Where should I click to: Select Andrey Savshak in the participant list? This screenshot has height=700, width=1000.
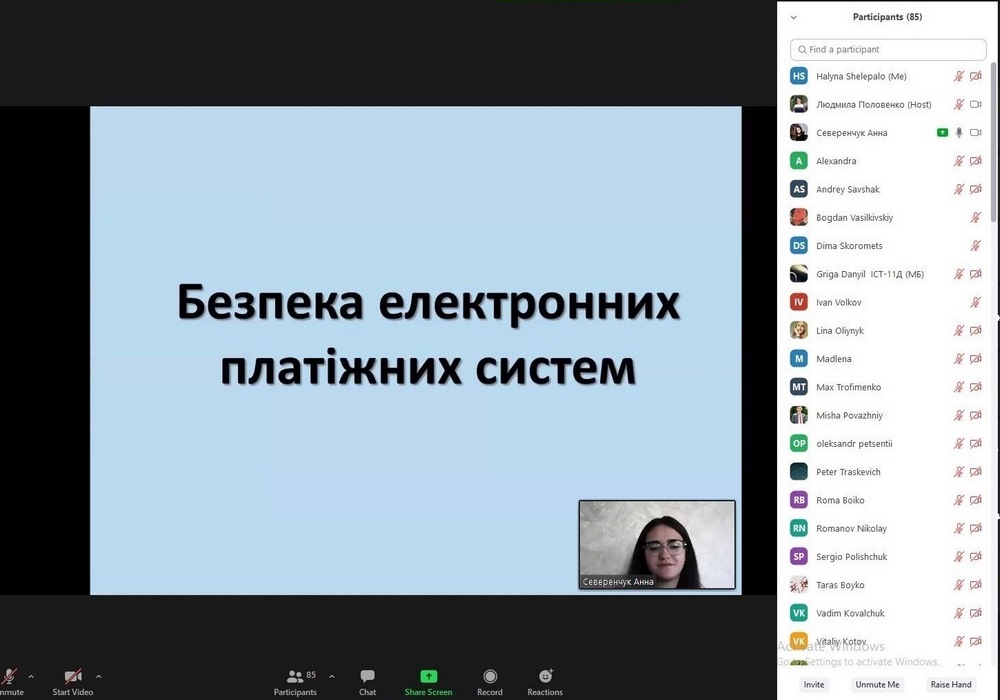click(848, 189)
